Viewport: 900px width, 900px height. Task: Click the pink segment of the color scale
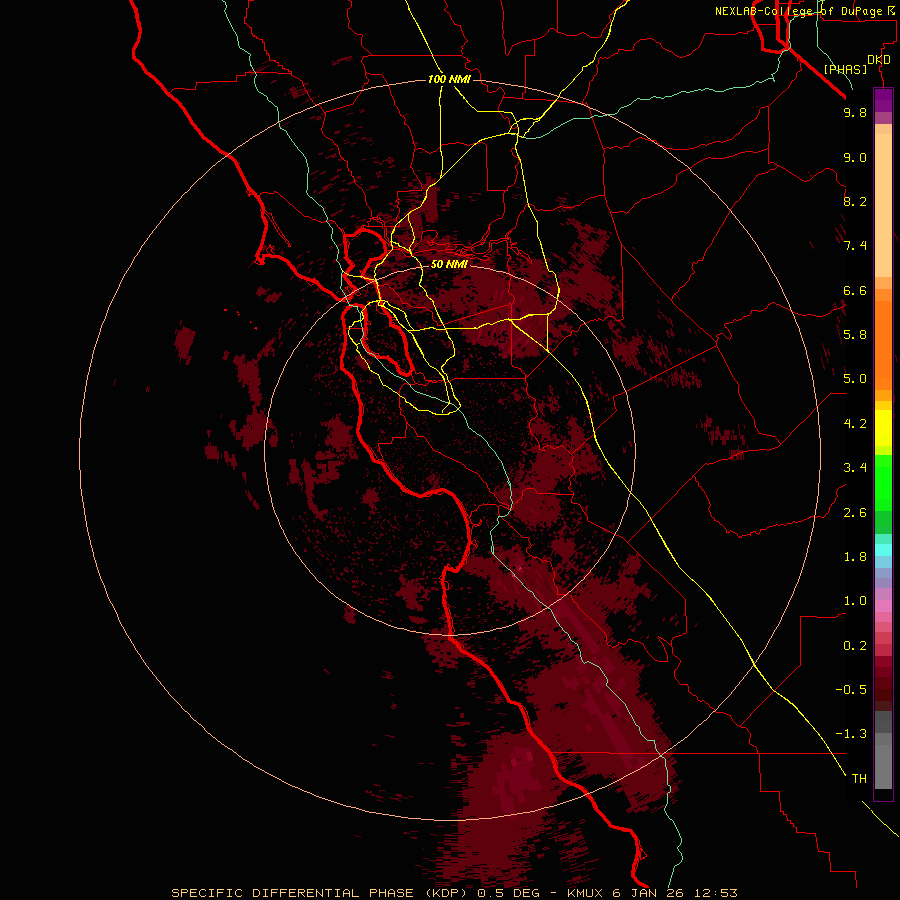[883, 606]
